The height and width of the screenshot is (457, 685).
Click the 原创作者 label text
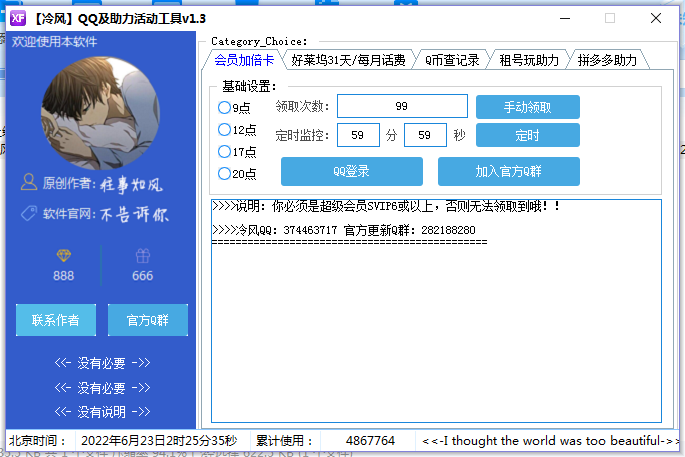pyautogui.click(x=69, y=183)
